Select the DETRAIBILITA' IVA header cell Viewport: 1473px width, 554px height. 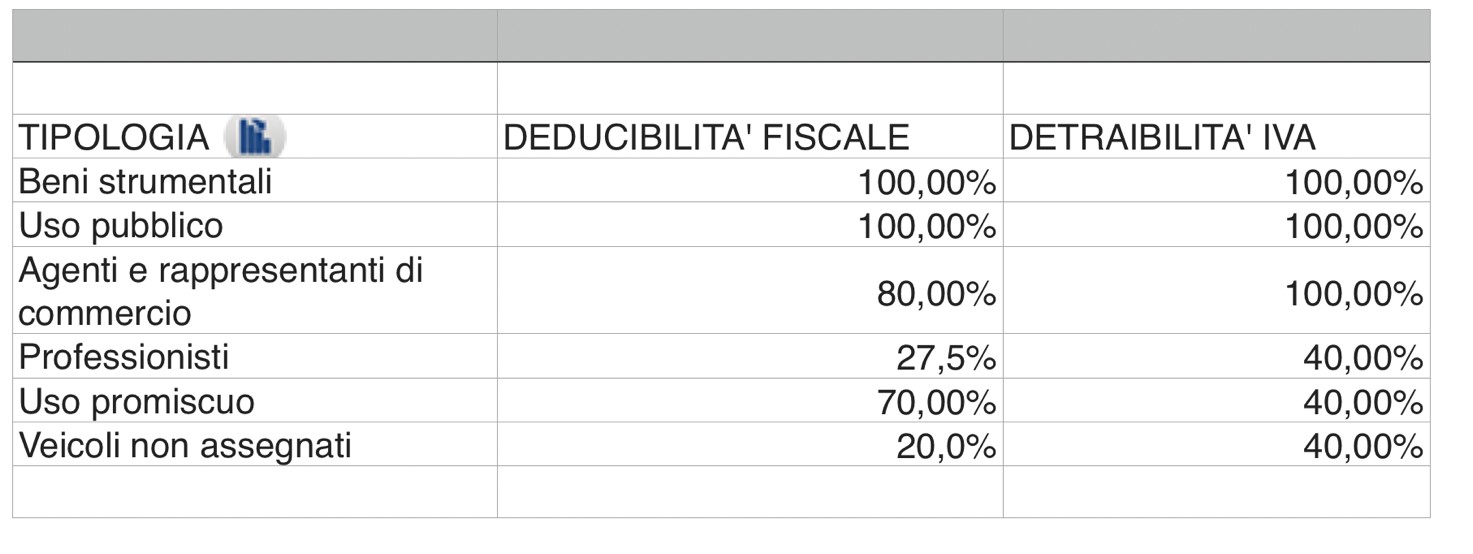1217,136
